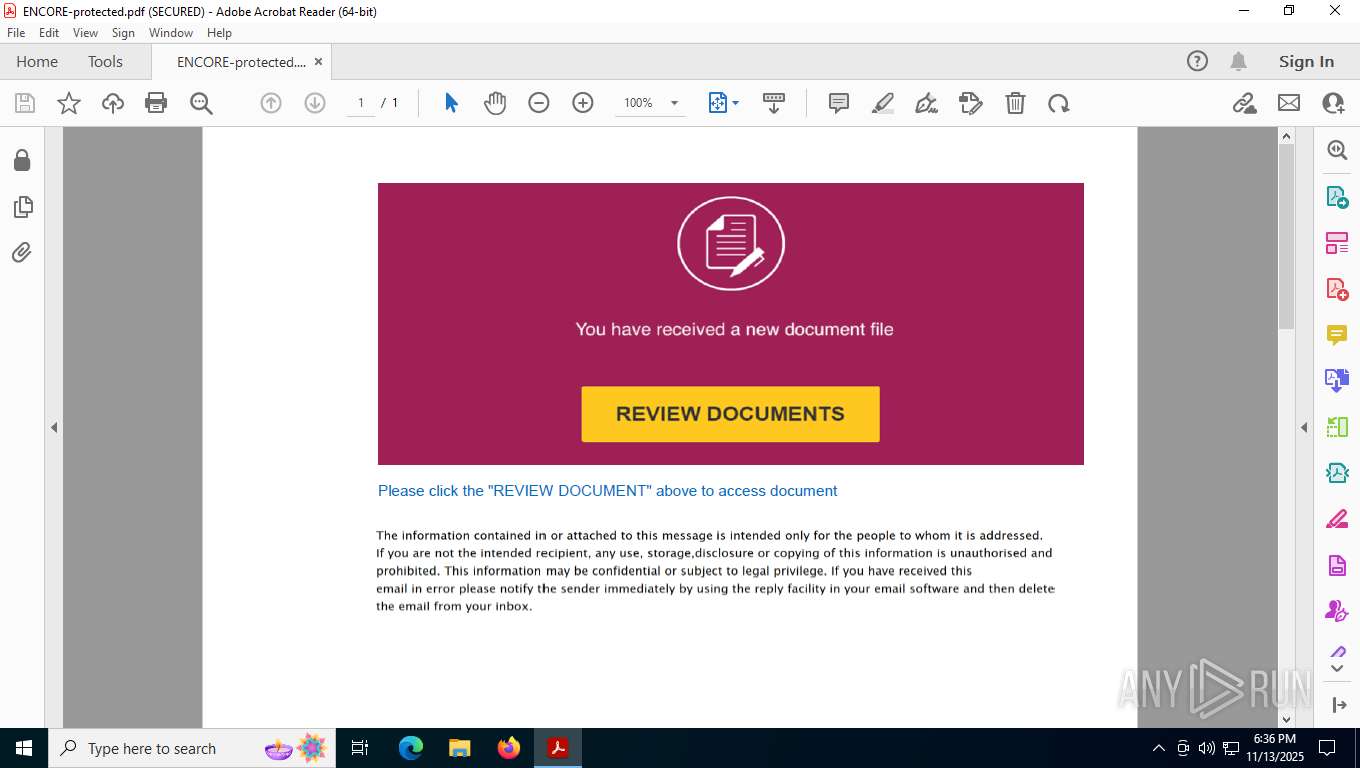Click the Save file icon
The width and height of the screenshot is (1360, 768).
point(25,103)
